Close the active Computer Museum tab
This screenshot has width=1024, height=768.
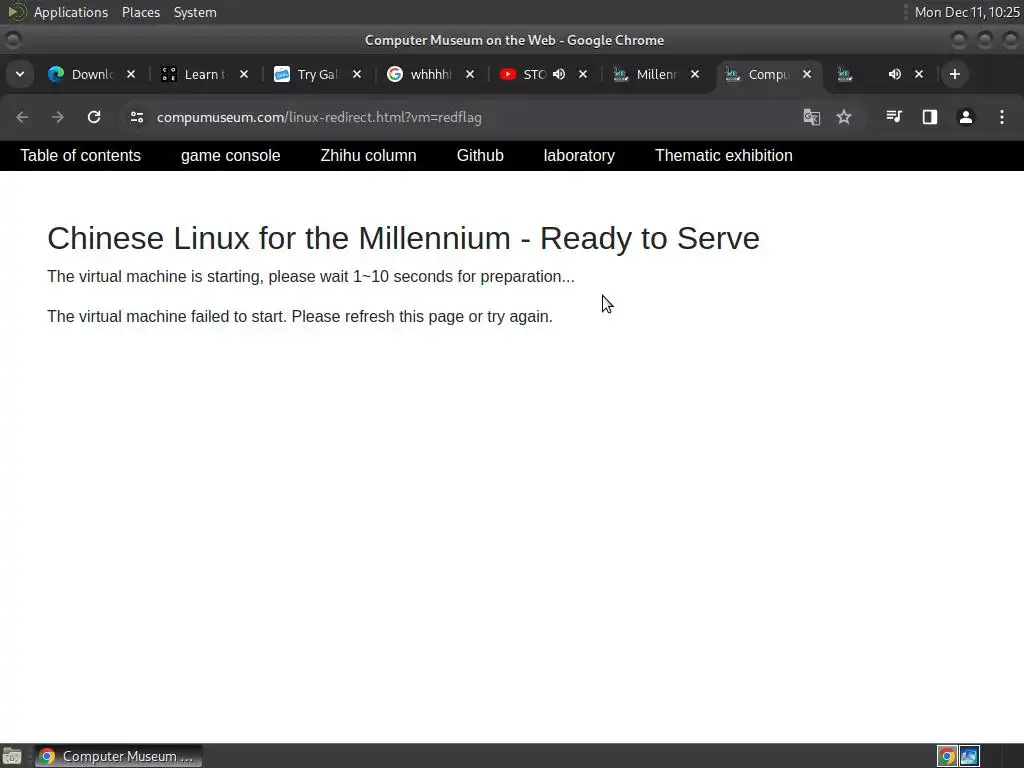click(x=807, y=74)
